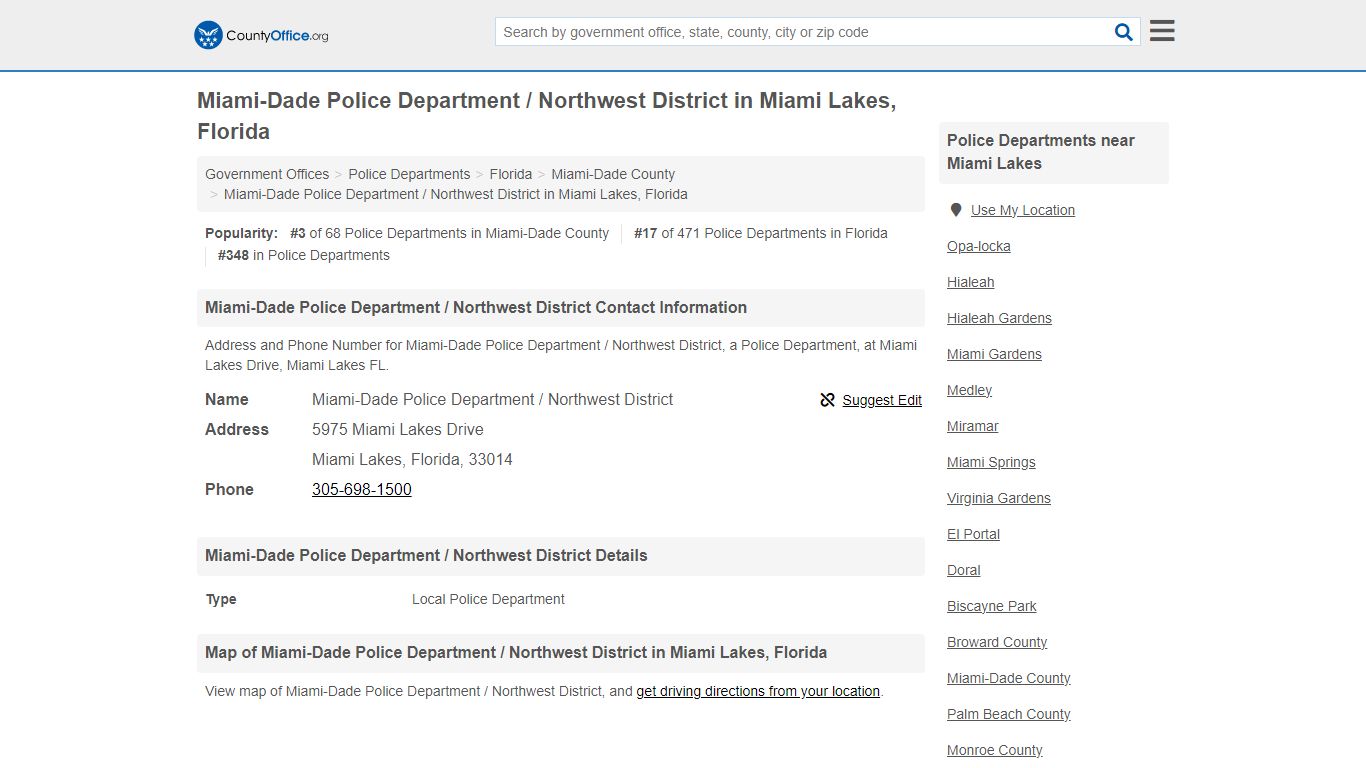Open Miramar link
The height and width of the screenshot is (768, 1366).
[x=973, y=426]
